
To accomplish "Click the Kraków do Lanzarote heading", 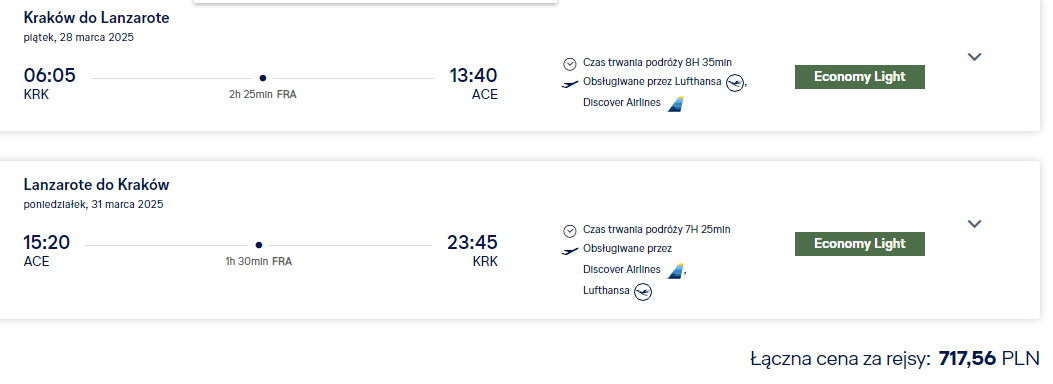I will pos(96,18).
